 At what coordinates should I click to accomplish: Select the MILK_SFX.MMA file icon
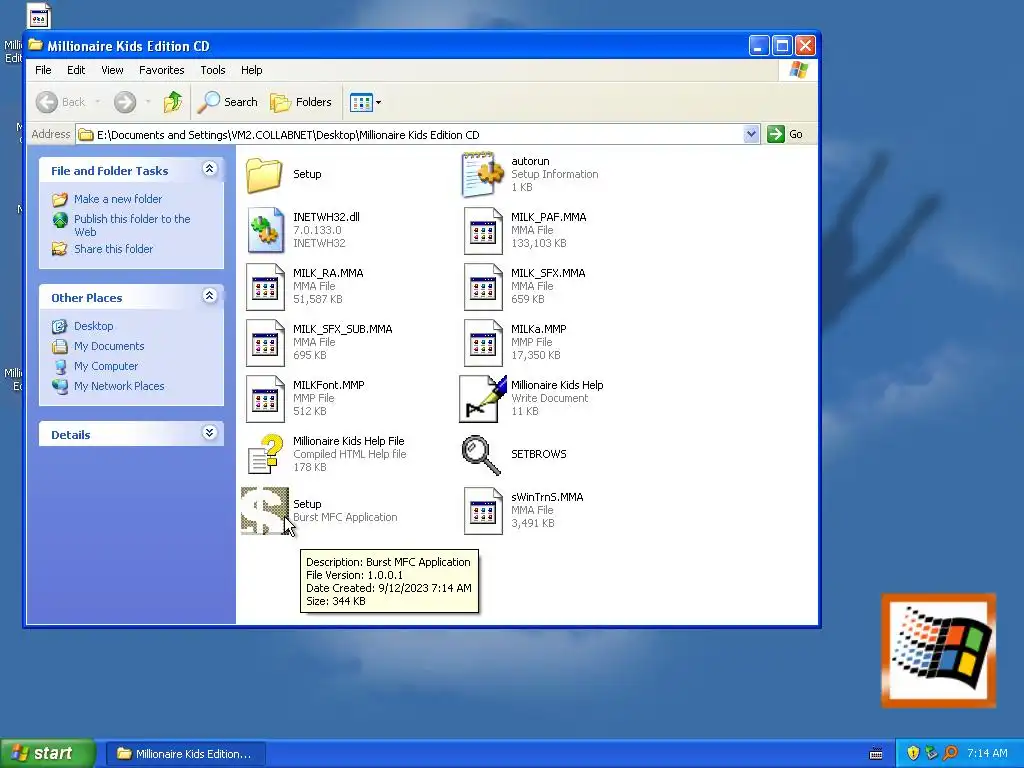point(483,287)
